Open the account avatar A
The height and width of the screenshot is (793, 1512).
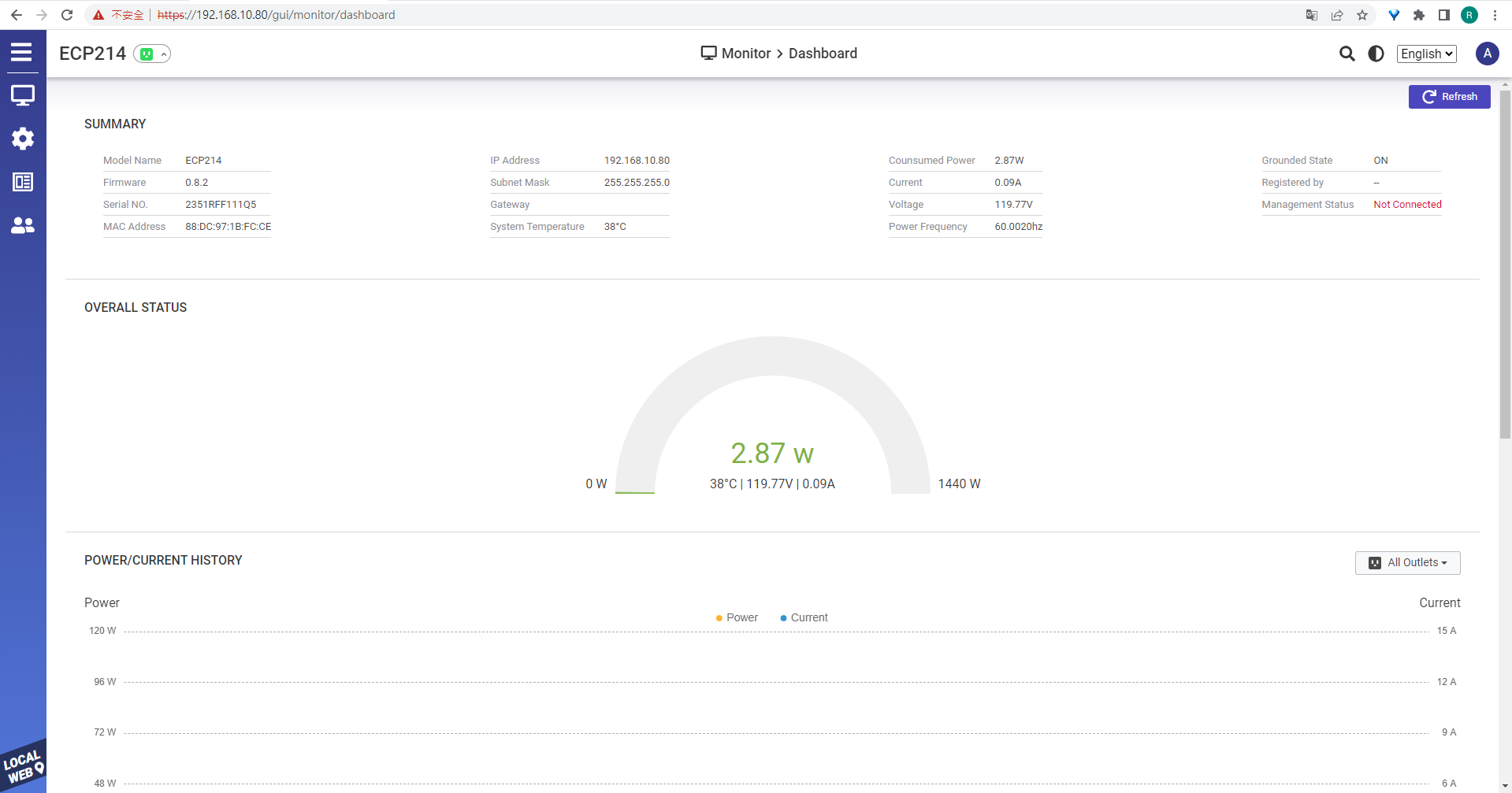point(1486,54)
